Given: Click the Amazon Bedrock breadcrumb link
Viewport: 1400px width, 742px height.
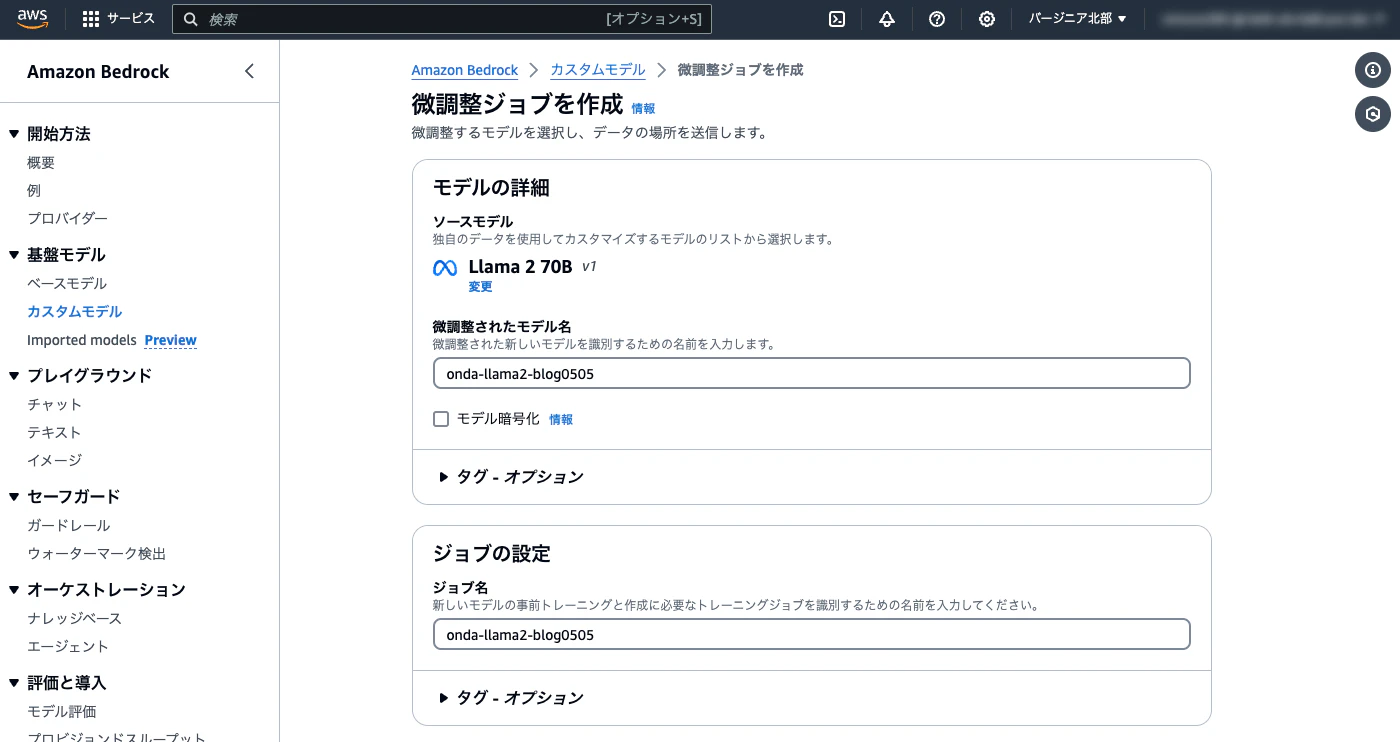Looking at the screenshot, I should (x=465, y=70).
